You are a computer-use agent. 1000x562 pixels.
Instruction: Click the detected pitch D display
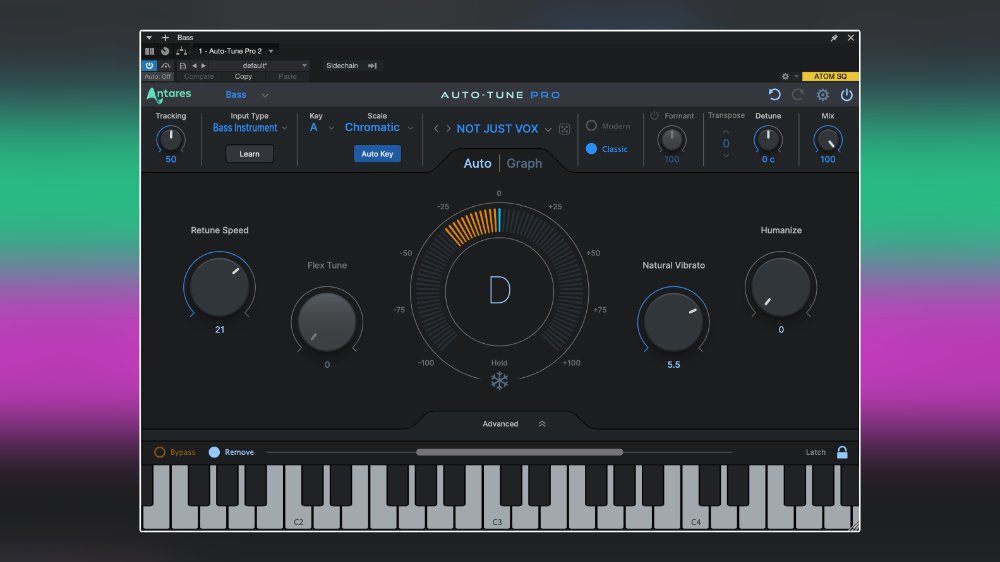[x=499, y=290]
